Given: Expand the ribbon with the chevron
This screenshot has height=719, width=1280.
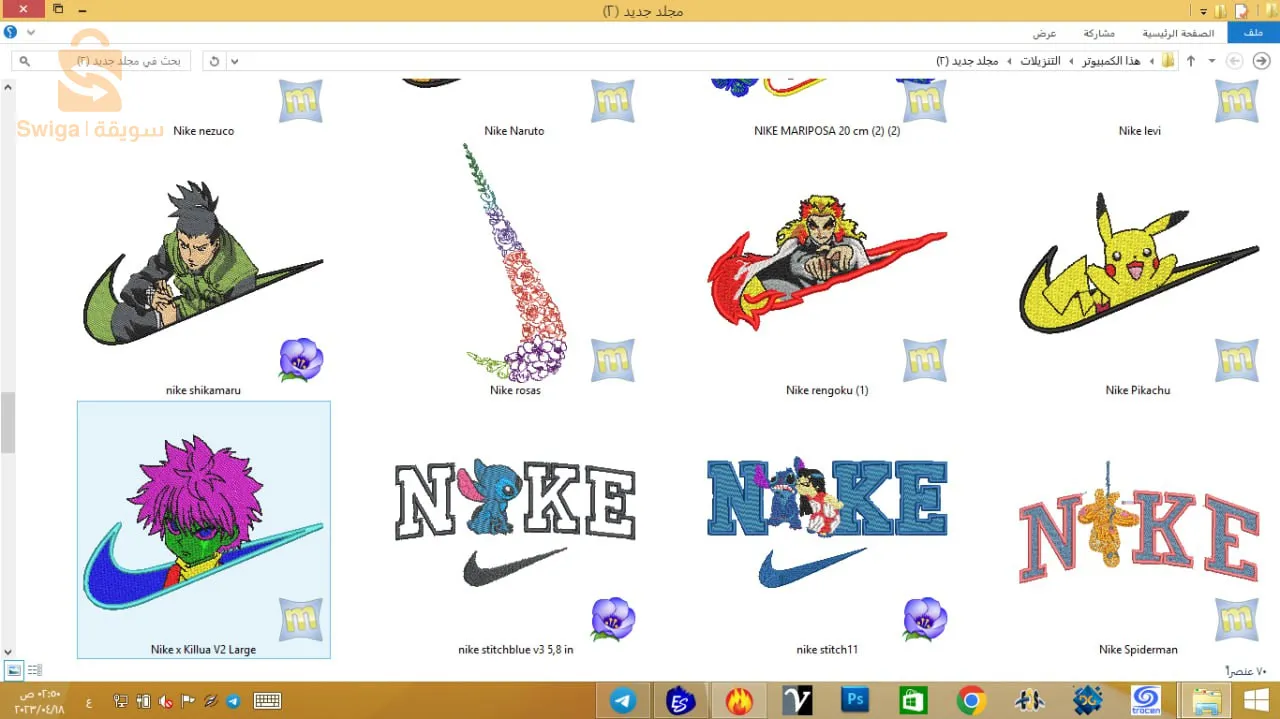Looking at the screenshot, I should point(31,33).
